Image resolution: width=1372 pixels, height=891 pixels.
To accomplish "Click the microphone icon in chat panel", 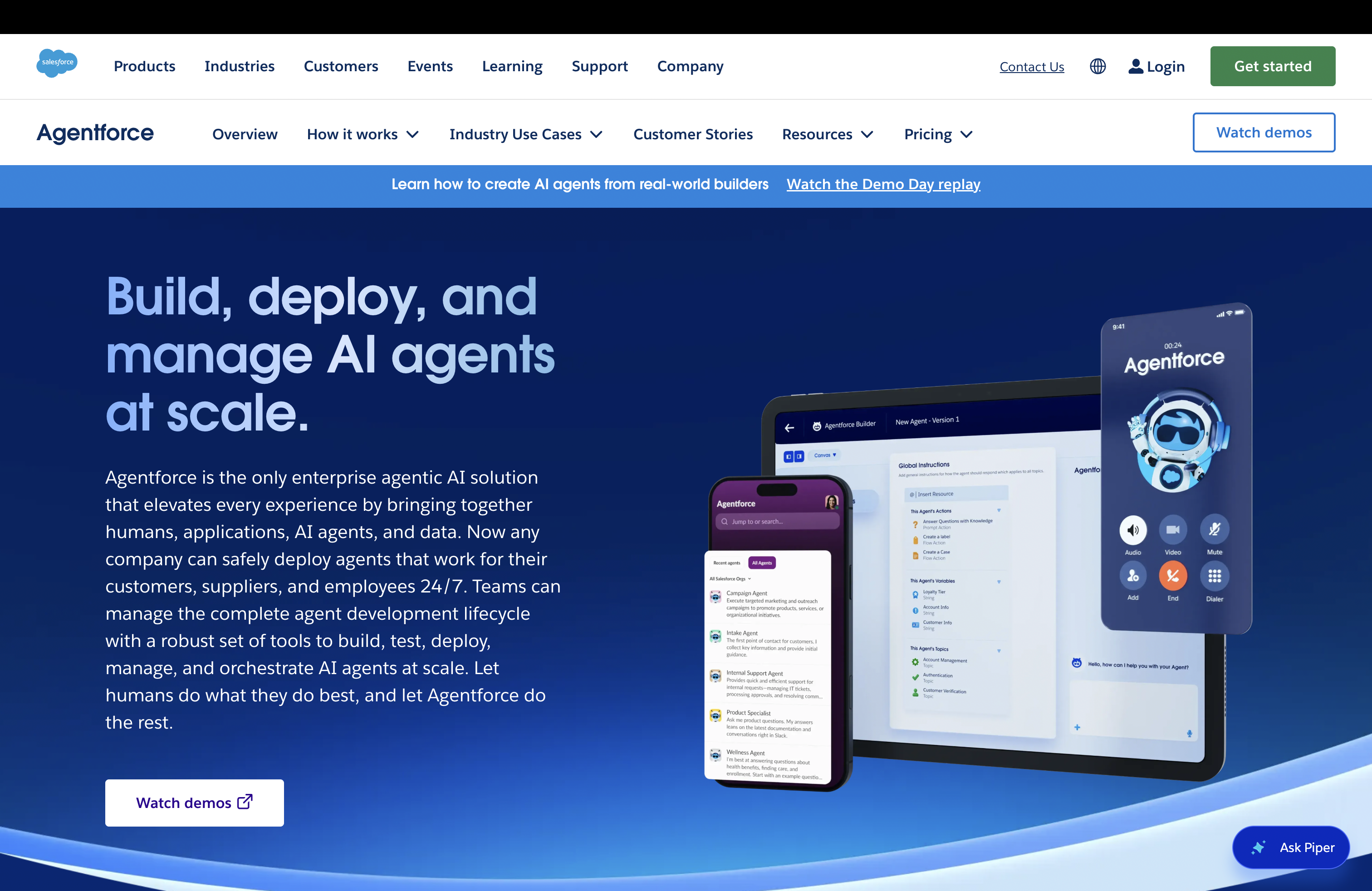I will (1189, 734).
